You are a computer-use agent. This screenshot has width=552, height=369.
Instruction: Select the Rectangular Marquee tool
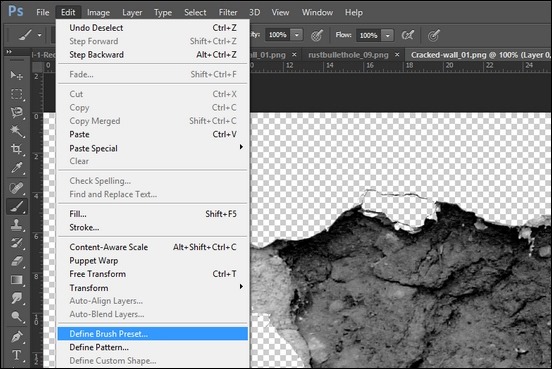[16, 94]
